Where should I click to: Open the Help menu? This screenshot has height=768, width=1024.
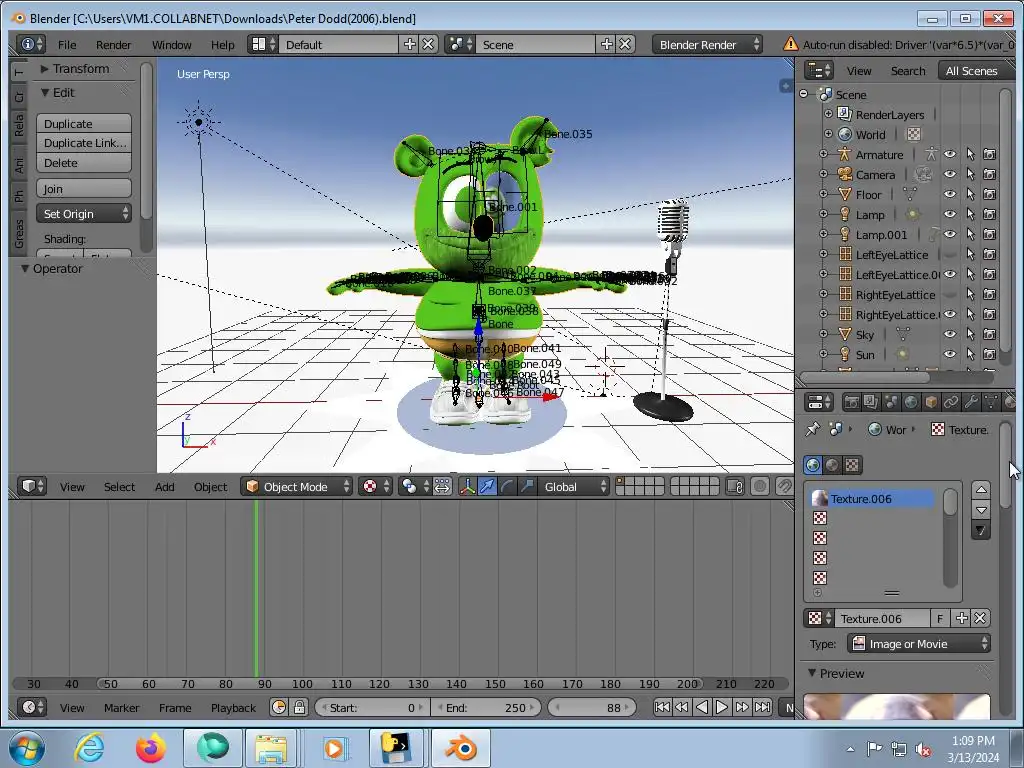click(x=222, y=44)
